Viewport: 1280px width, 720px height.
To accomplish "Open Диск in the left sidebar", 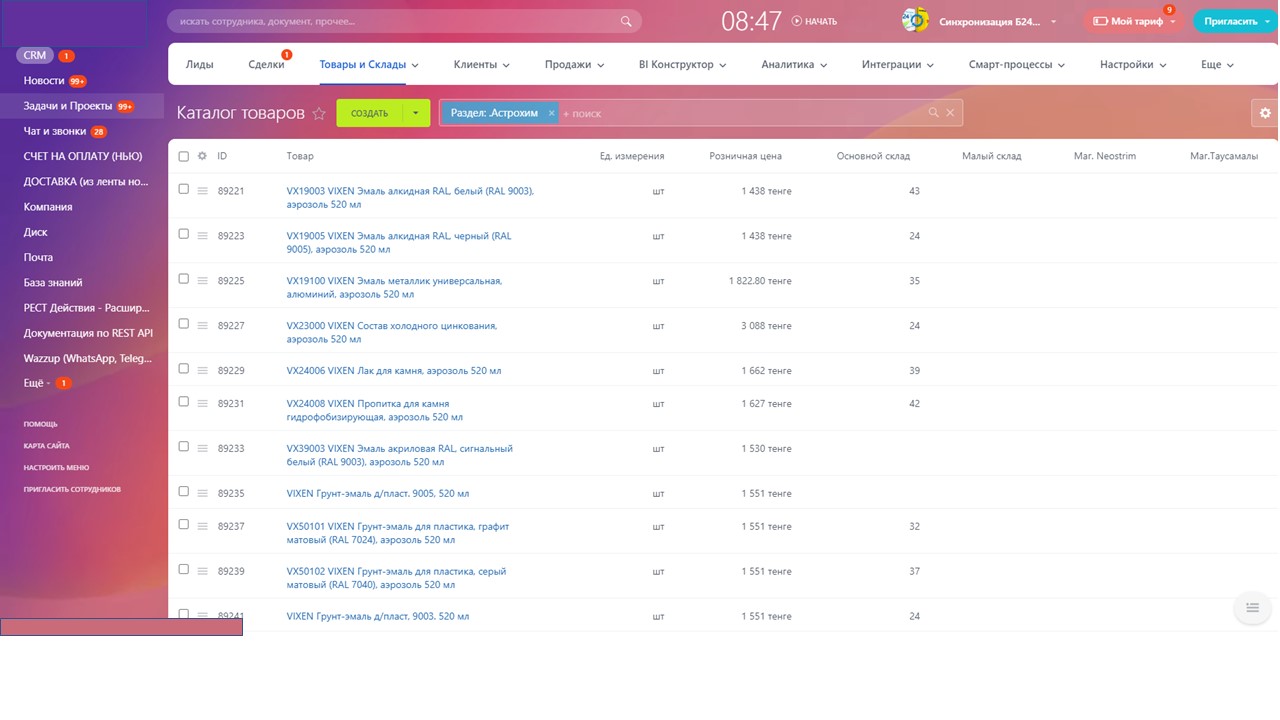I will (36, 232).
